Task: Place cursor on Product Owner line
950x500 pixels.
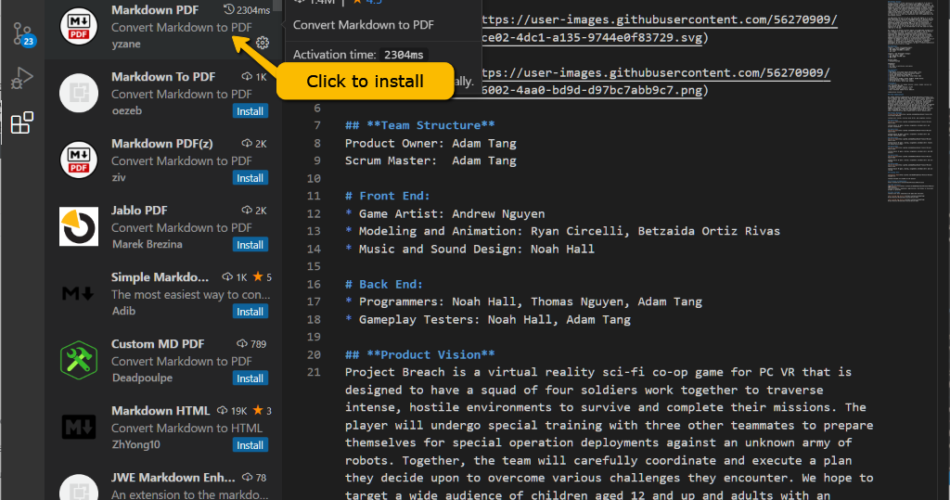Action: point(431,144)
